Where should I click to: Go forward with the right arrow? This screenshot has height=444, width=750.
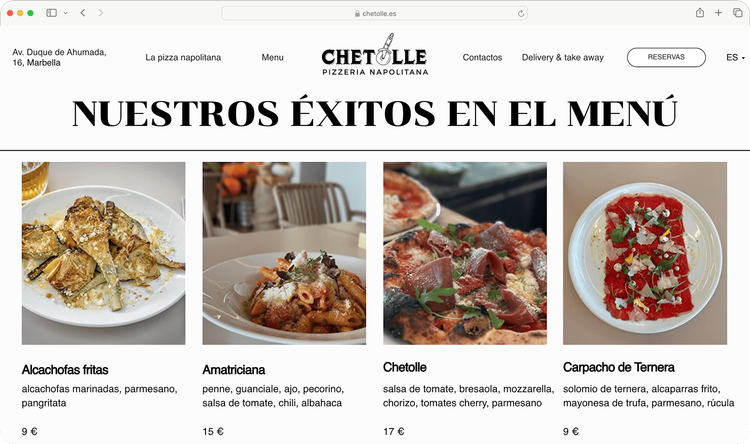point(100,13)
